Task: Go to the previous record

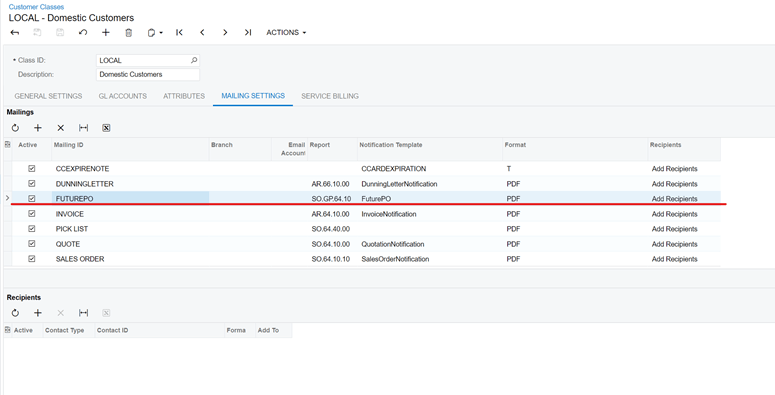Action: coord(202,33)
